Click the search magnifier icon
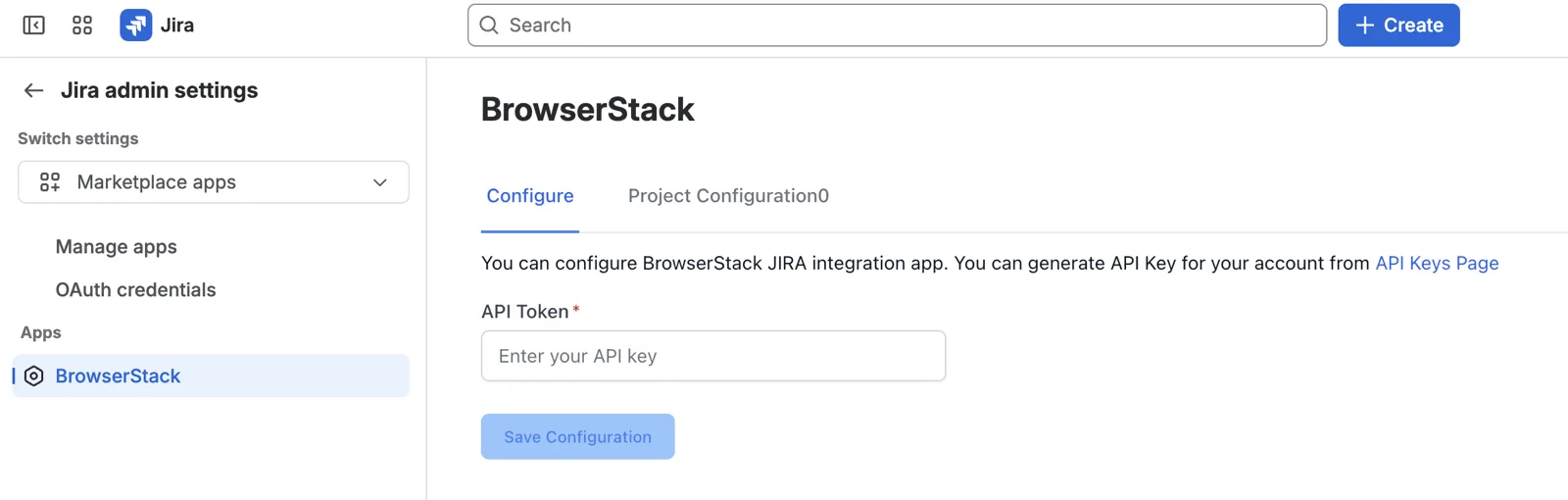This screenshot has width=1568, height=500. tap(489, 25)
